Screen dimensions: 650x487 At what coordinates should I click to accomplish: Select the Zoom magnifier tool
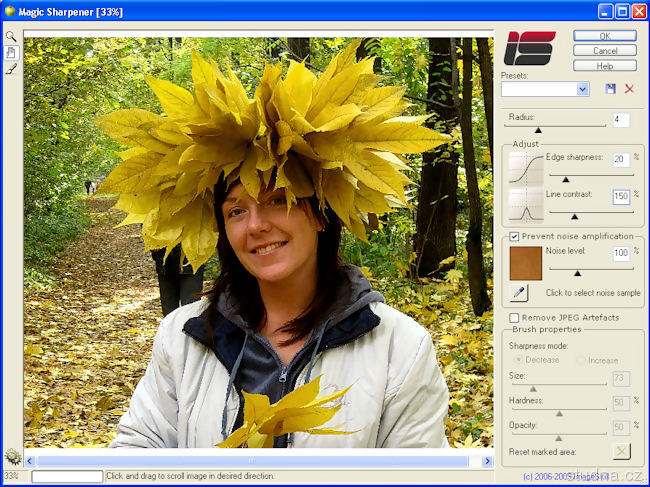point(11,36)
